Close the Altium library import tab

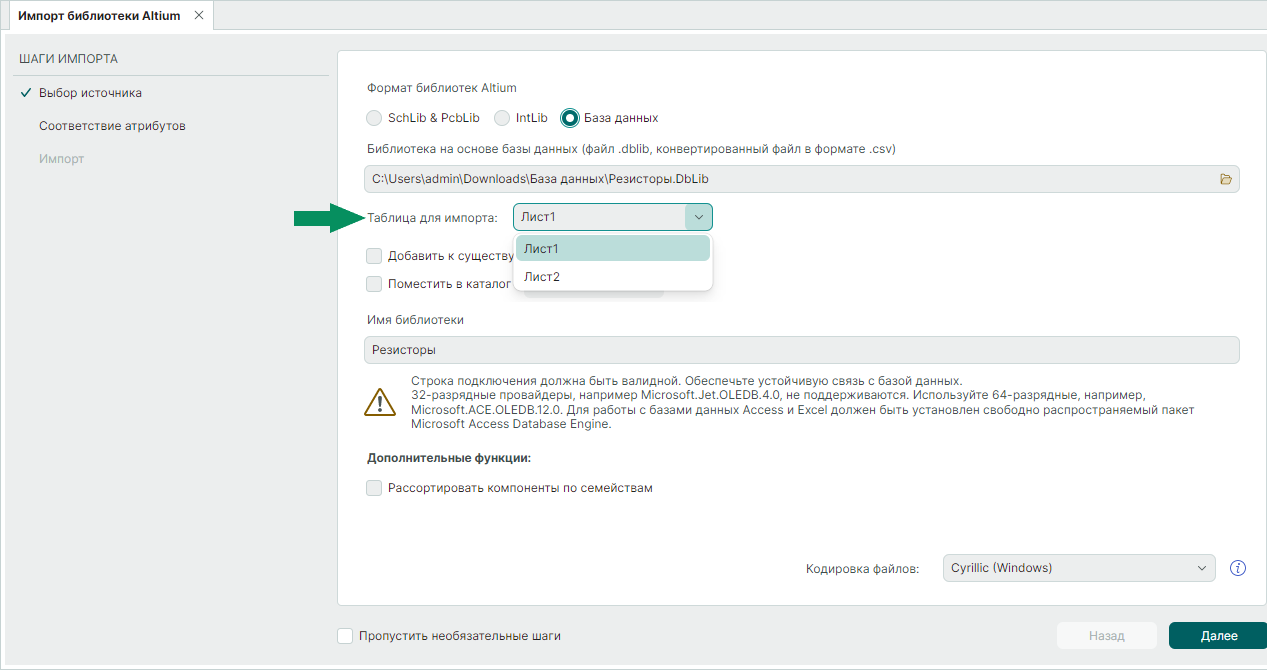199,16
